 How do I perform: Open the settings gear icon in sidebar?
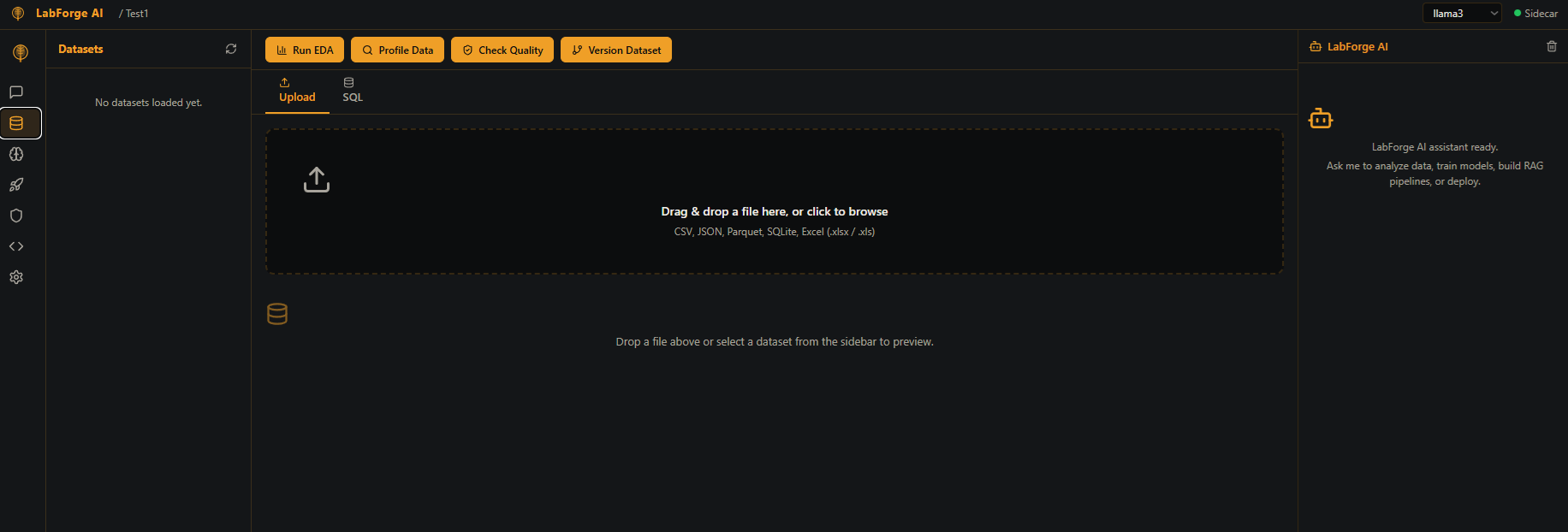coord(16,277)
